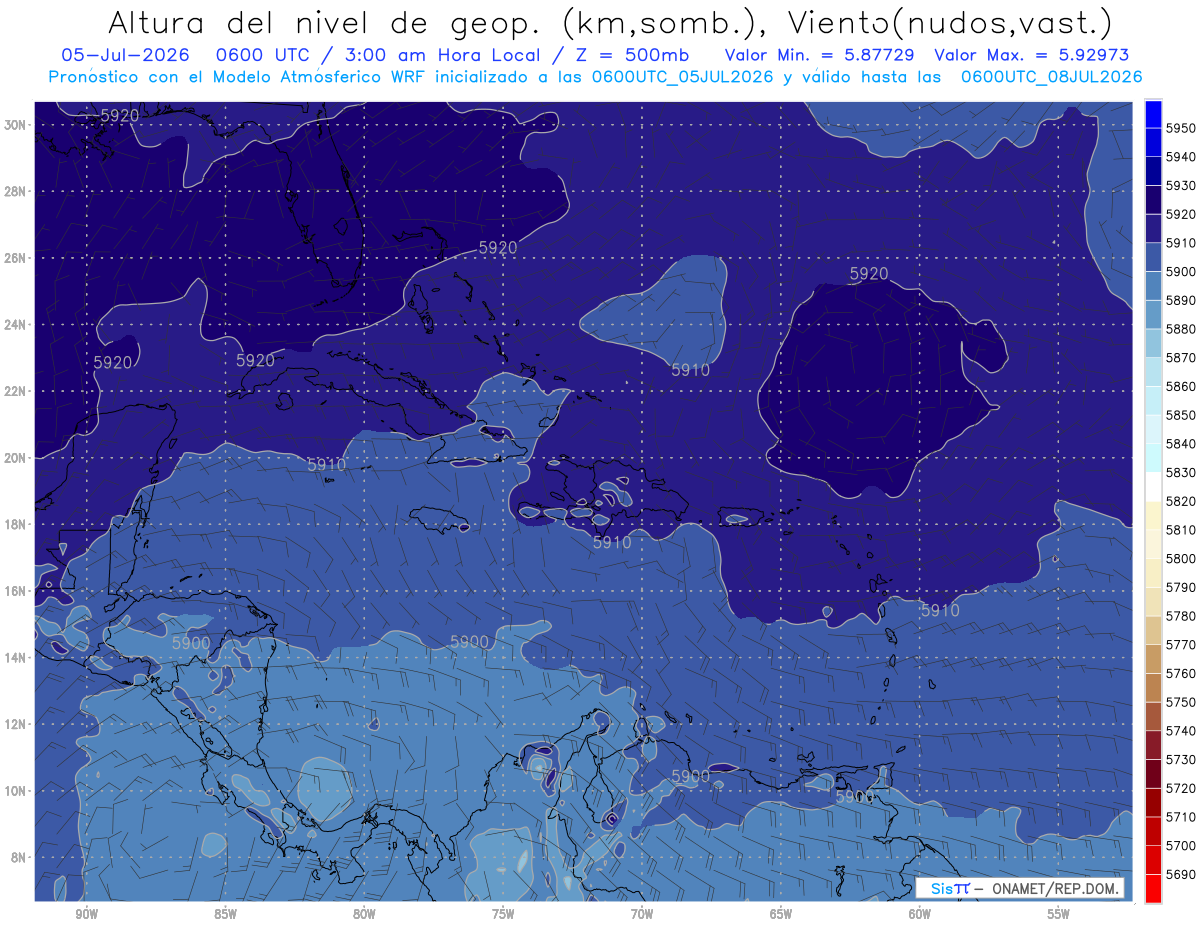The width and height of the screenshot is (1200, 927).
Task: Click the initialization time "0600UTC_05JUL2026"
Action: click(x=682, y=76)
